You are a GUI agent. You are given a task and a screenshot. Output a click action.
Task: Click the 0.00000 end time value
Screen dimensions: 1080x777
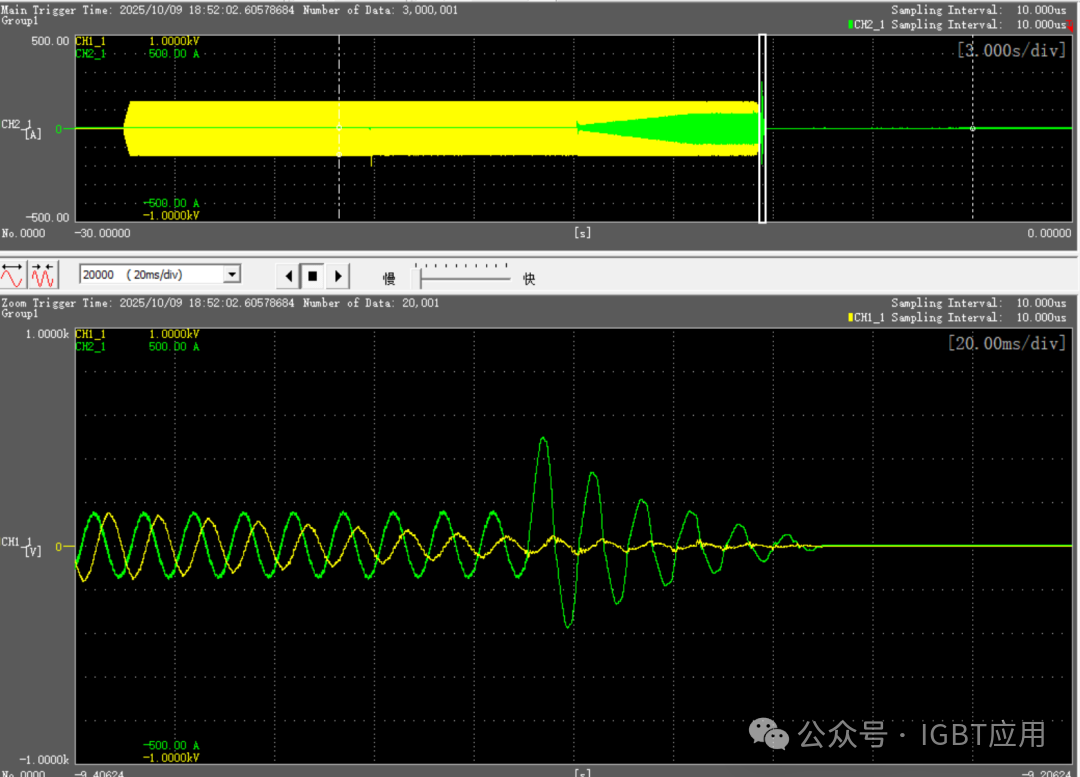(1049, 234)
